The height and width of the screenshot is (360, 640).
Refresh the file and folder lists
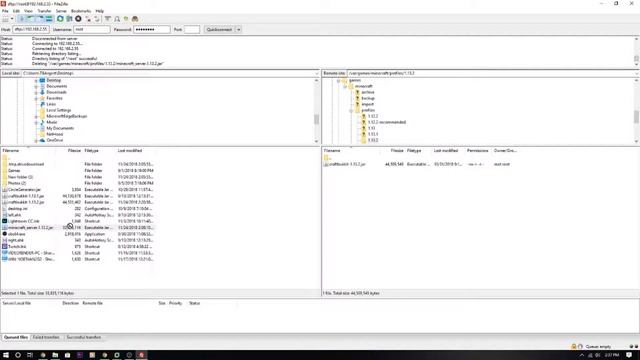point(60,19)
